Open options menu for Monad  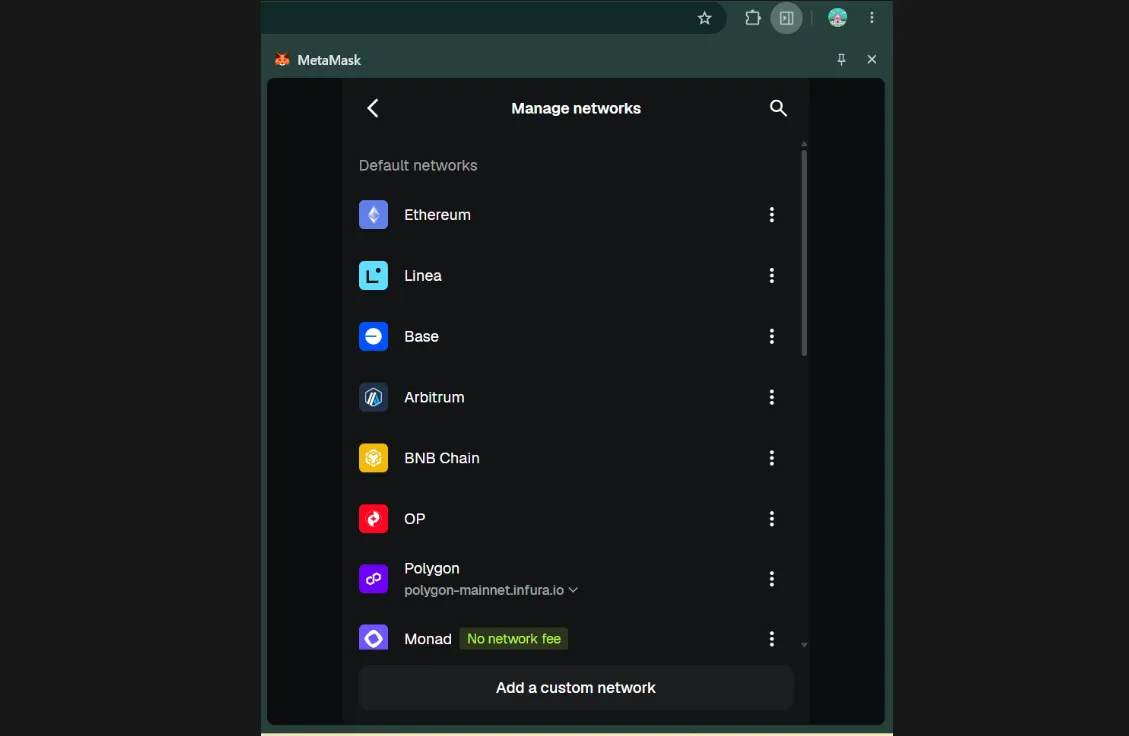(771, 639)
